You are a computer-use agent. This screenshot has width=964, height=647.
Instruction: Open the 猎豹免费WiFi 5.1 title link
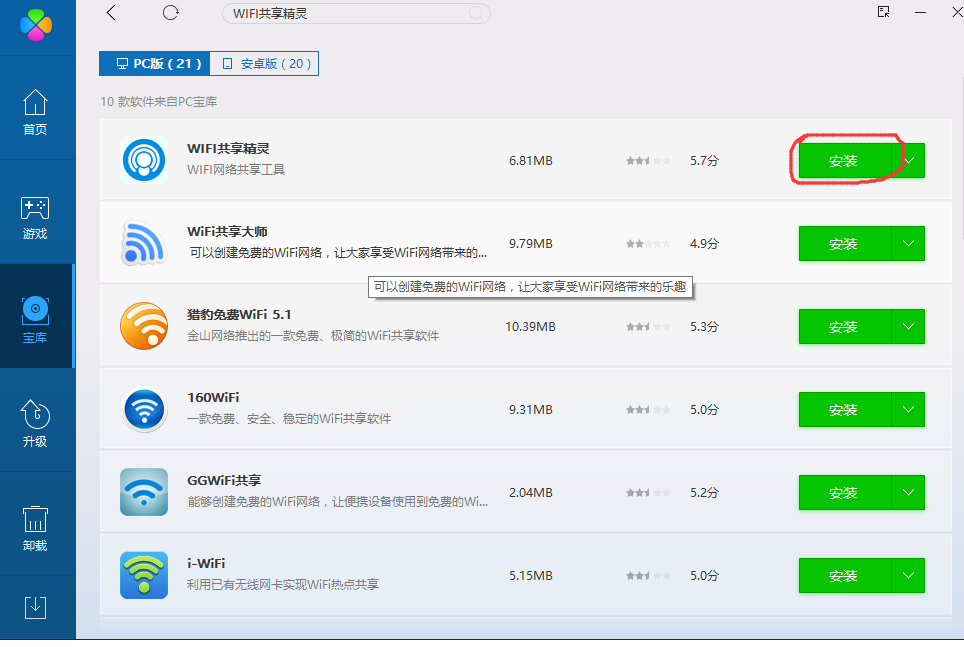(239, 315)
